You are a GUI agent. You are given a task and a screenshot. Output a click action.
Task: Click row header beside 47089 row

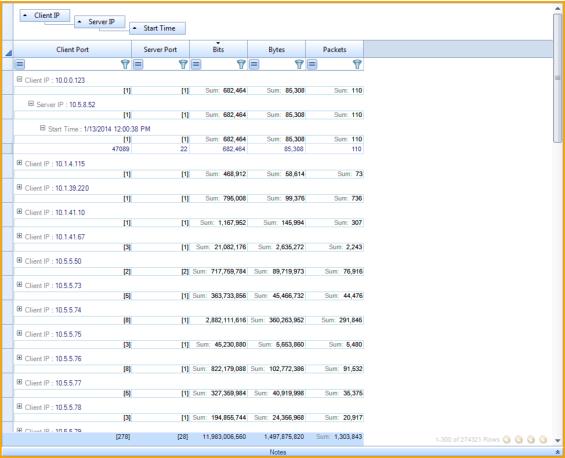(8, 149)
